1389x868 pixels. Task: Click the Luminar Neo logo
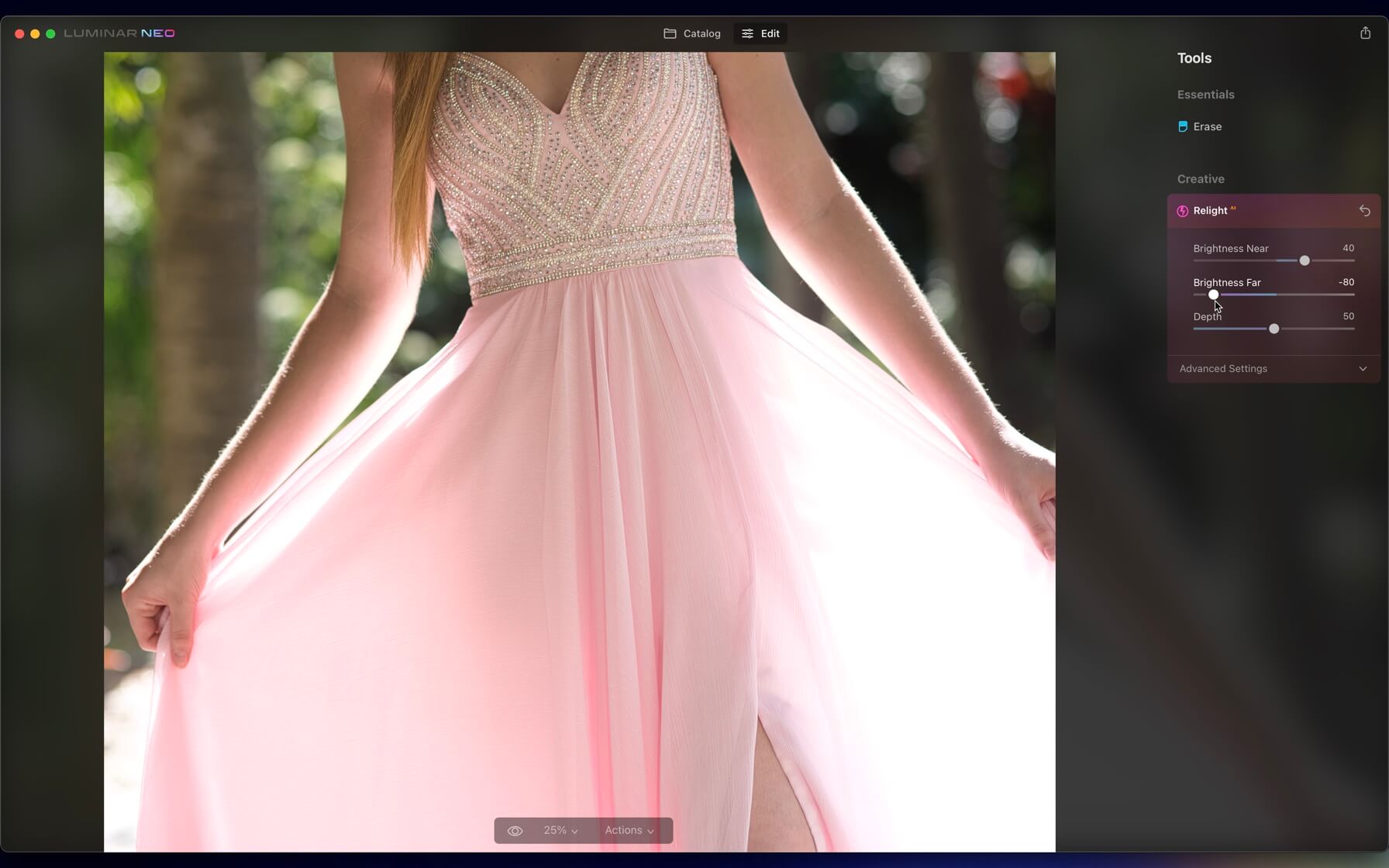coord(119,33)
